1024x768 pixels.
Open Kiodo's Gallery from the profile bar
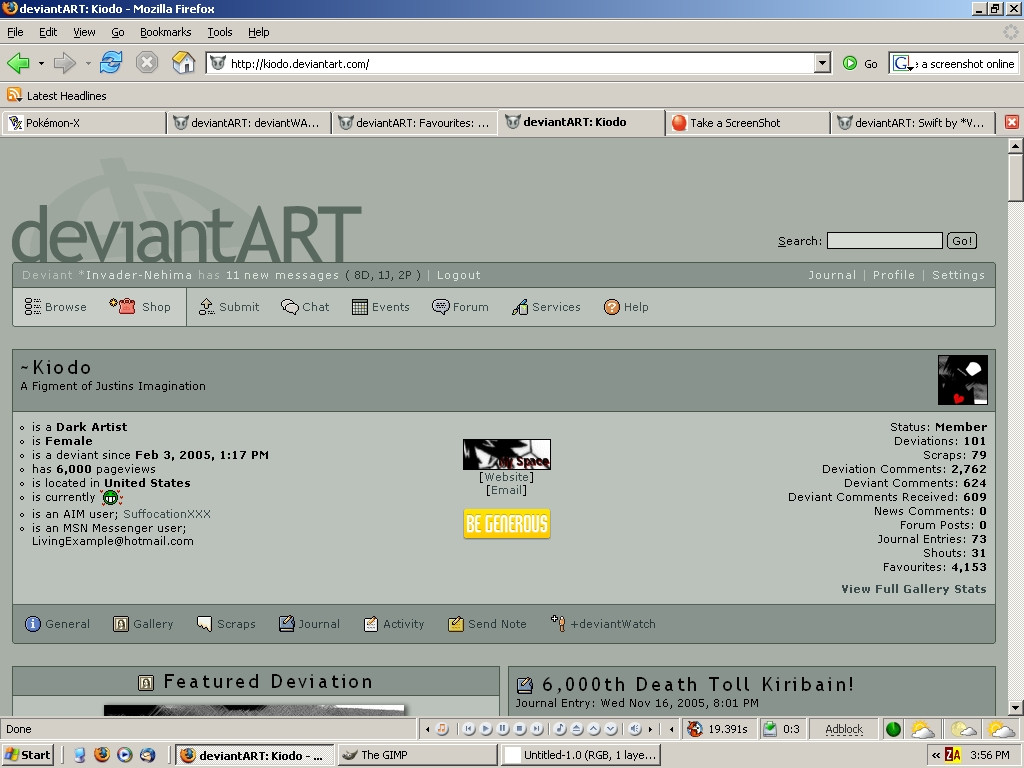click(143, 624)
